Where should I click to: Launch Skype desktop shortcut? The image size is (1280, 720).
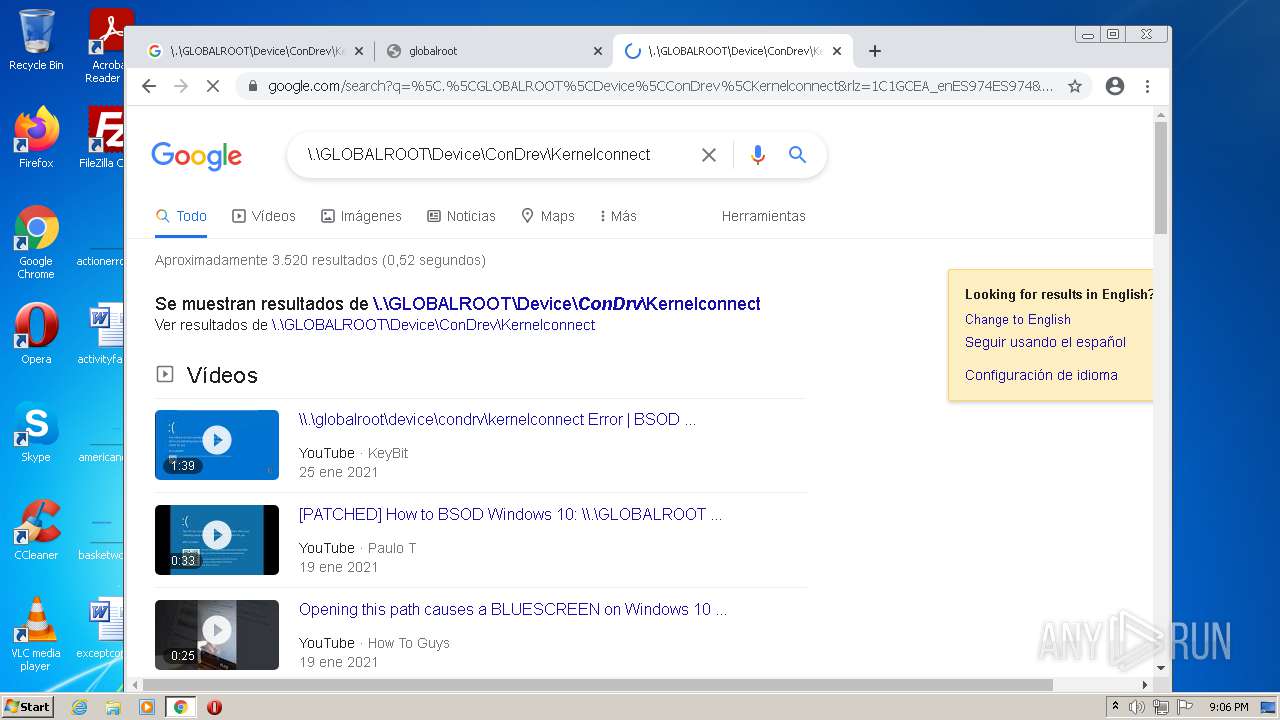[x=36, y=432]
